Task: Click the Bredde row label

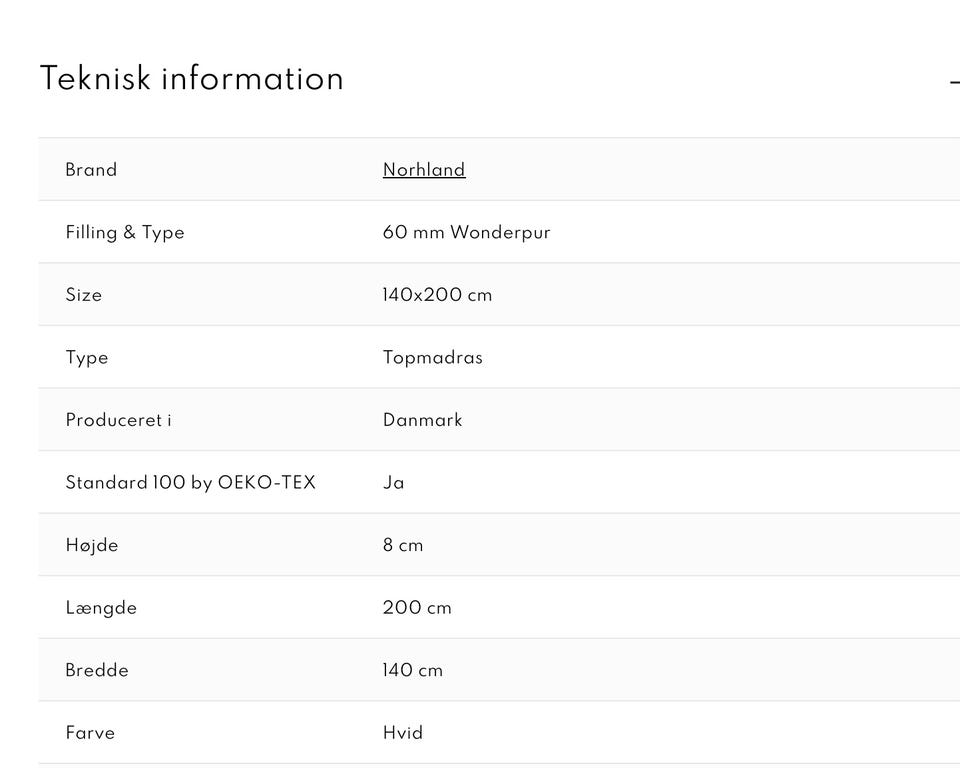Action: point(97,670)
